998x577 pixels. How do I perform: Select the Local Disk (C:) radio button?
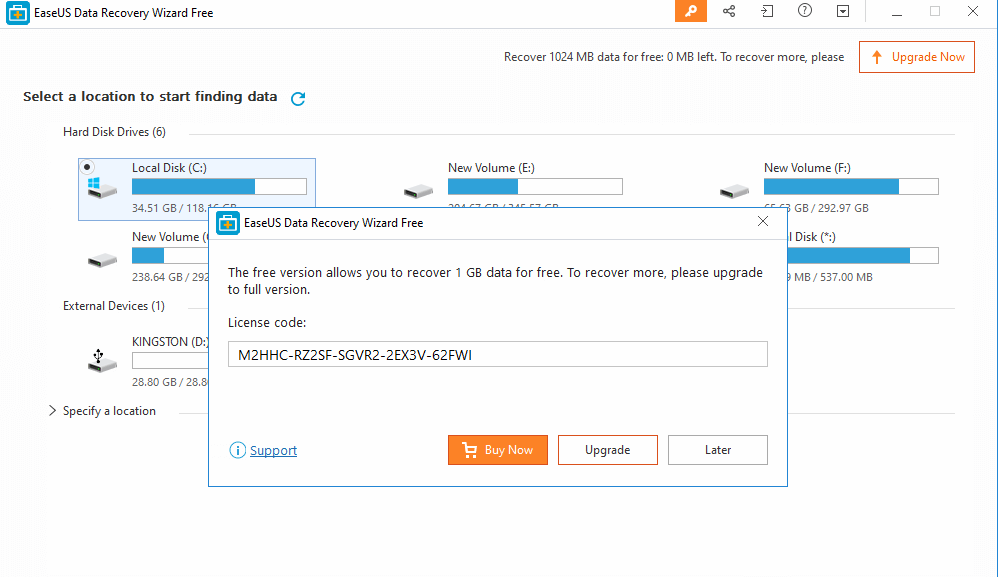click(x=87, y=167)
